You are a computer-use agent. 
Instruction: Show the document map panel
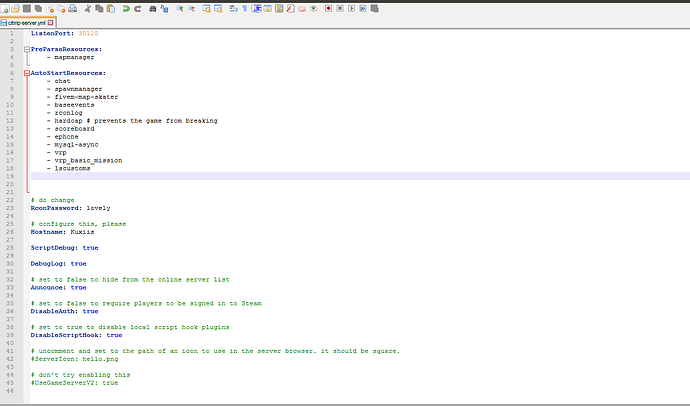(x=279, y=8)
